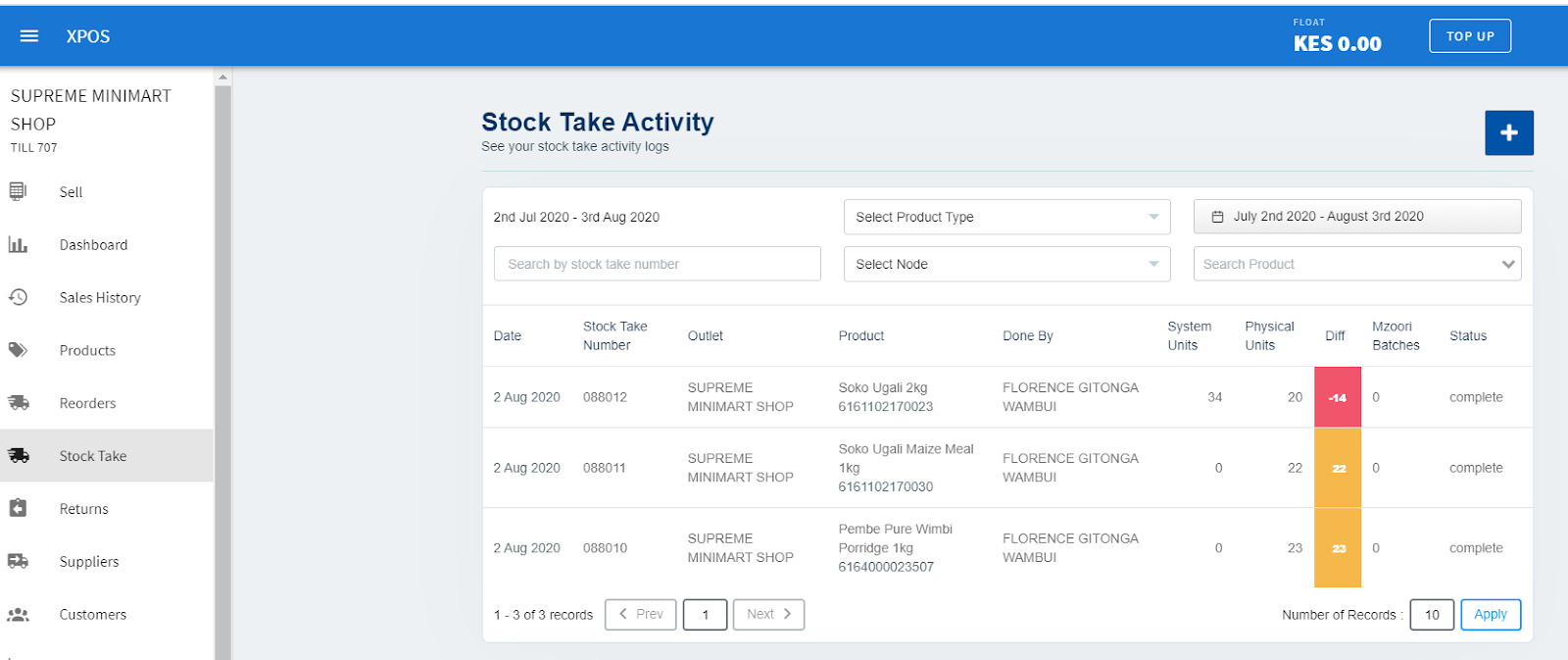Focus the stock take number search field
The width and height of the screenshot is (1568, 660).
[x=657, y=264]
